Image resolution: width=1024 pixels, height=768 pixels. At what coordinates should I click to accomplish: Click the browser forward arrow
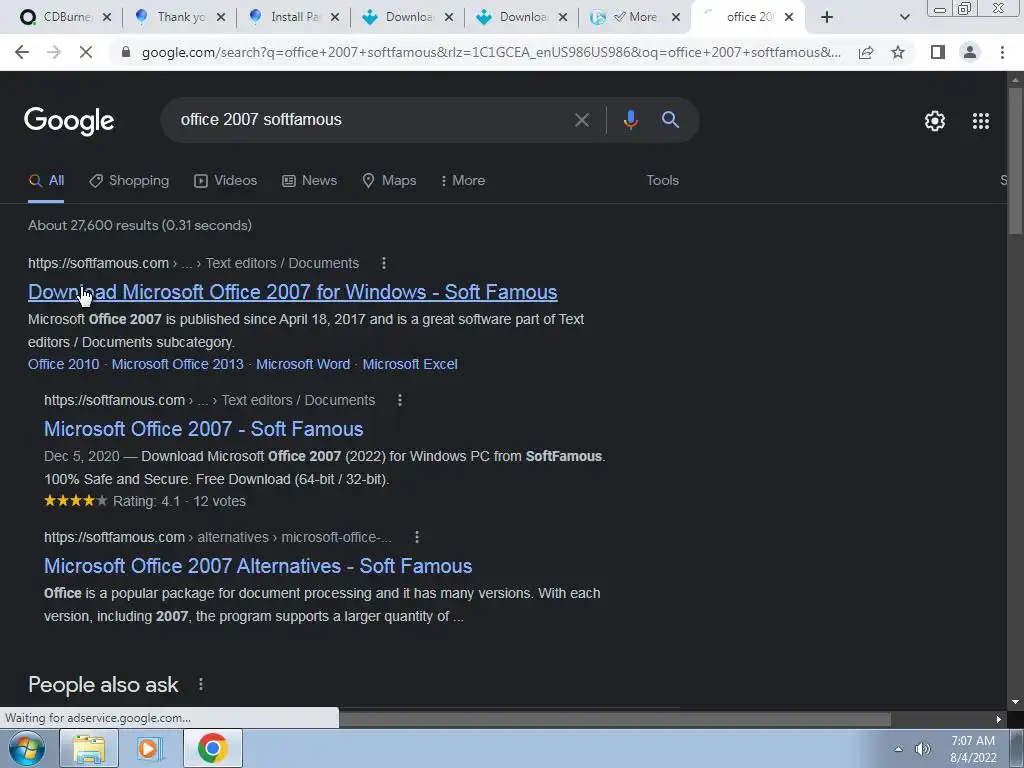[x=54, y=52]
